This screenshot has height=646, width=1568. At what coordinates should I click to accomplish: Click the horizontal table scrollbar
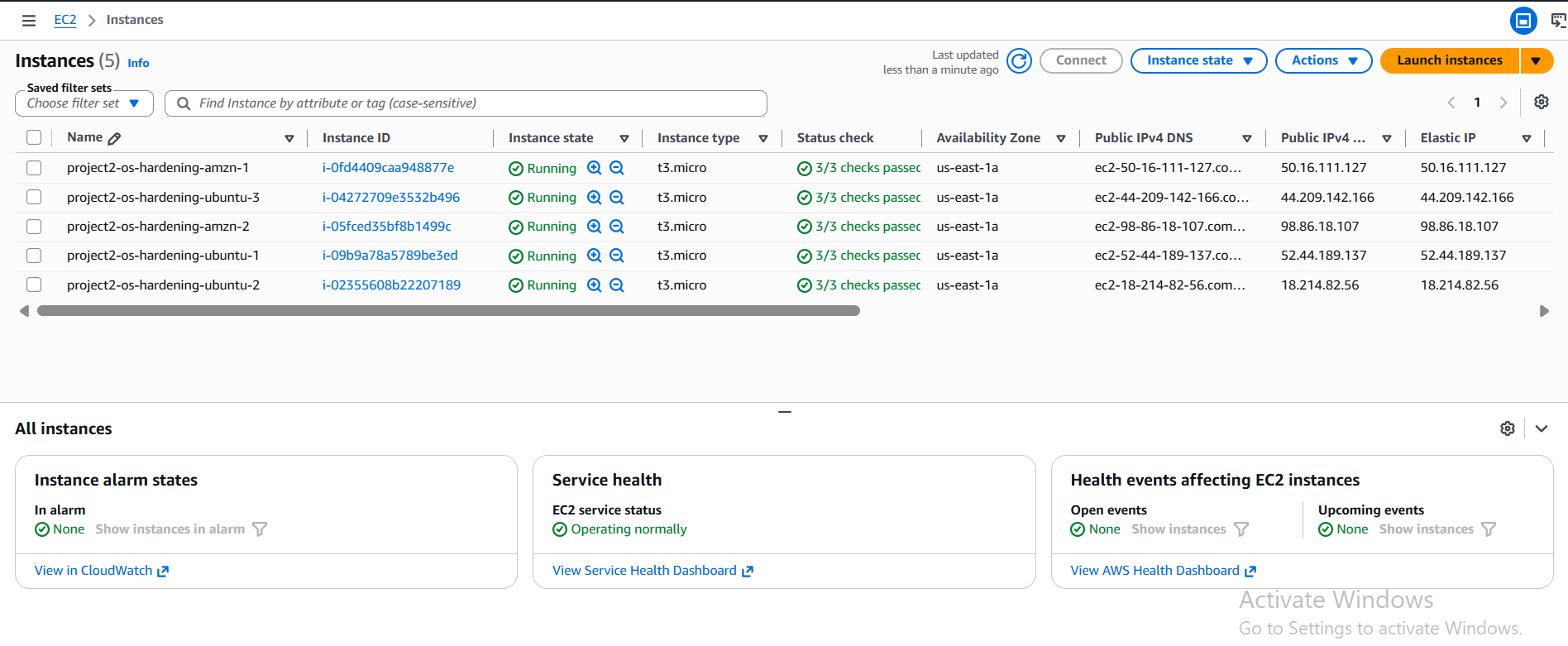448,311
